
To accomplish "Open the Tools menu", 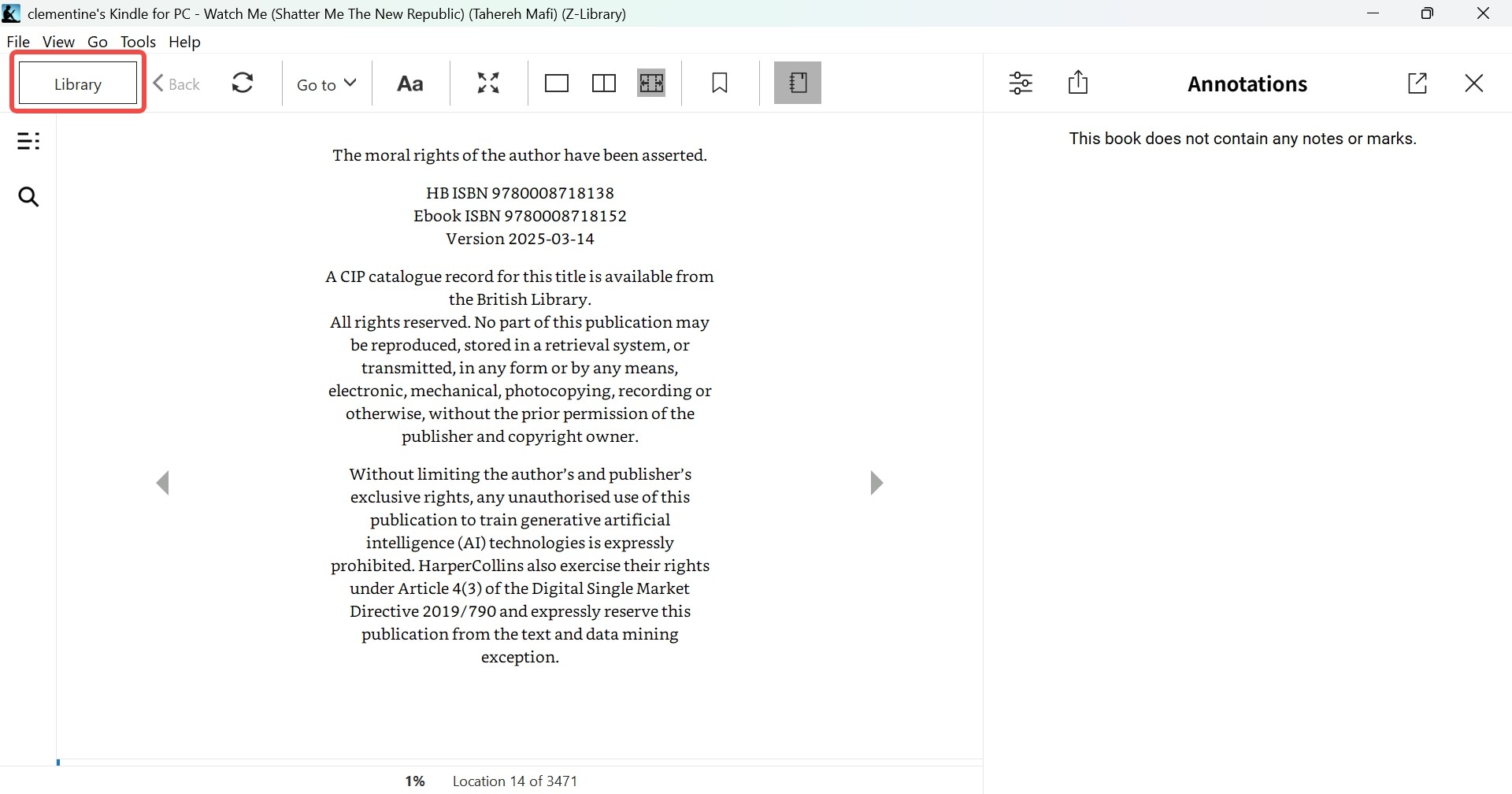I will click(138, 42).
